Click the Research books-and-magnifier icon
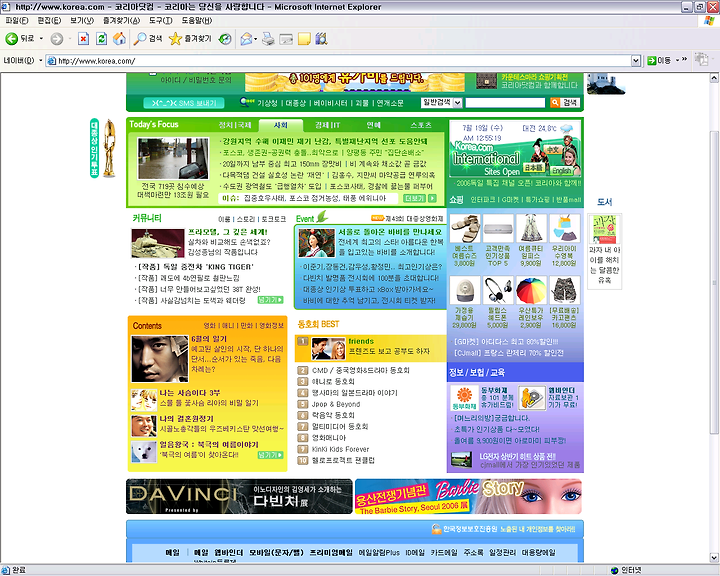Image resolution: width=720 pixels, height=576 pixels. coord(321,39)
